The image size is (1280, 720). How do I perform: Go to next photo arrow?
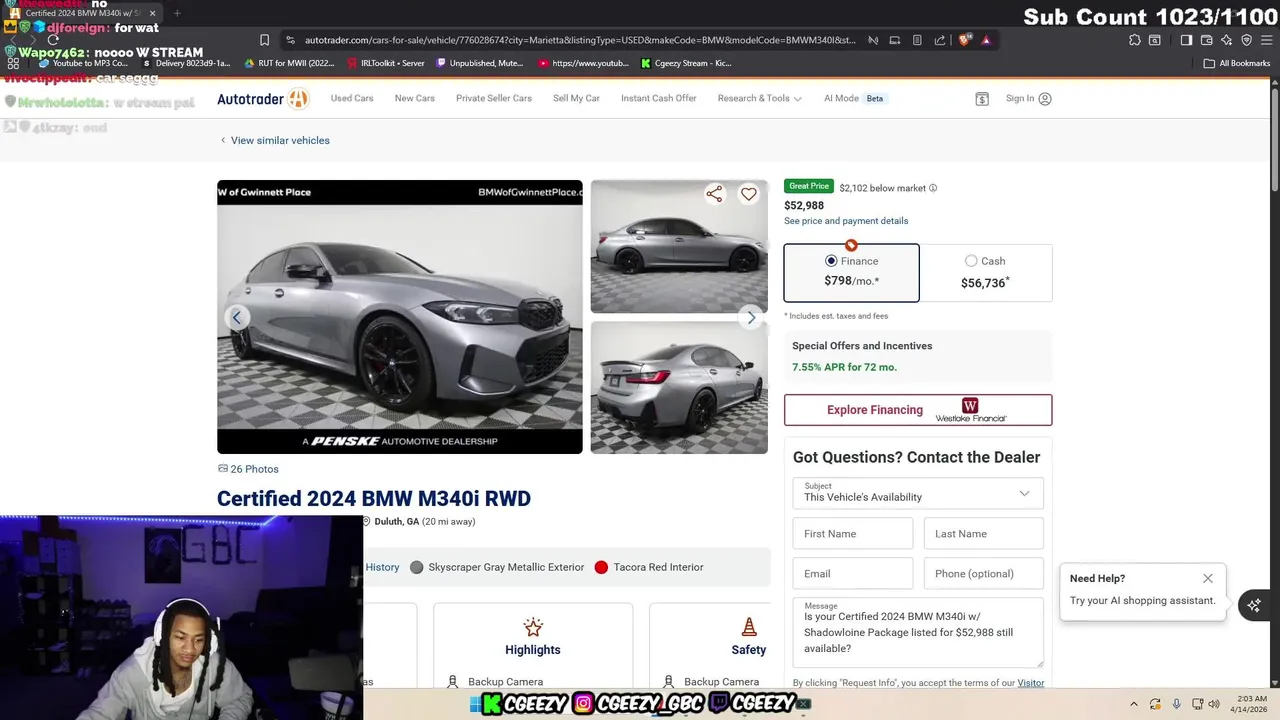coord(751,317)
